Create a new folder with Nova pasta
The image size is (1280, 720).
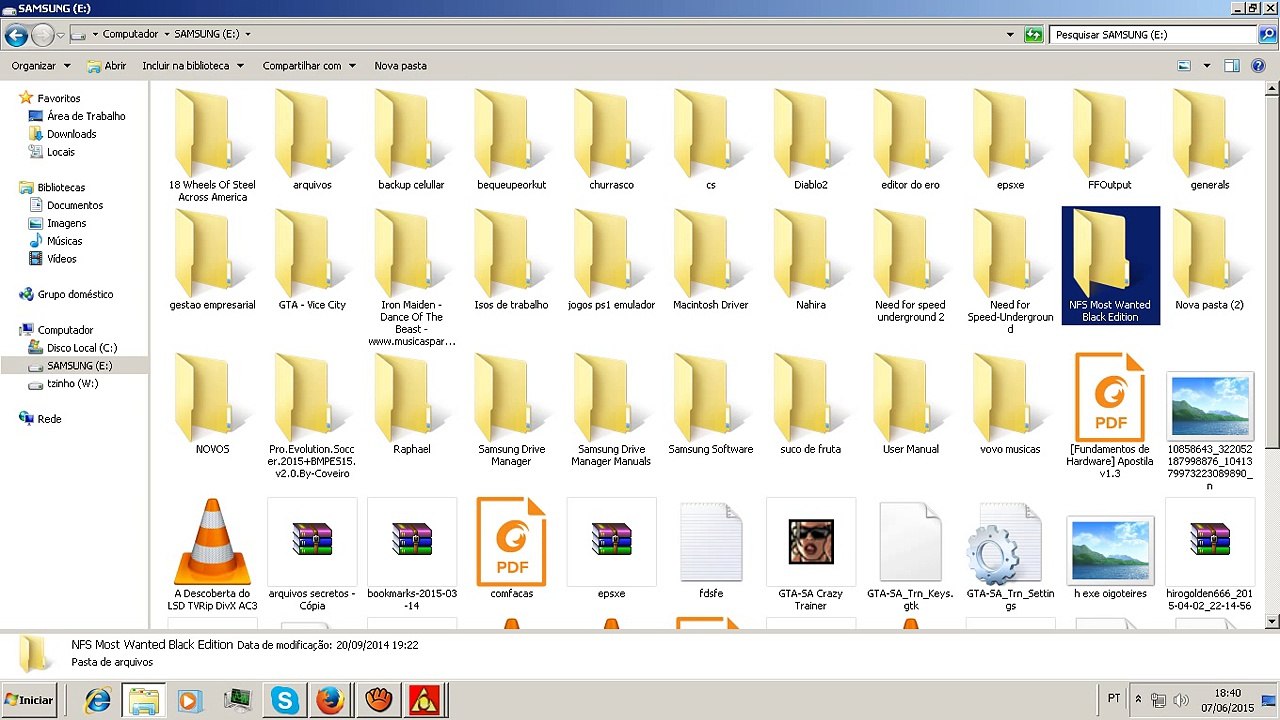tap(400, 66)
